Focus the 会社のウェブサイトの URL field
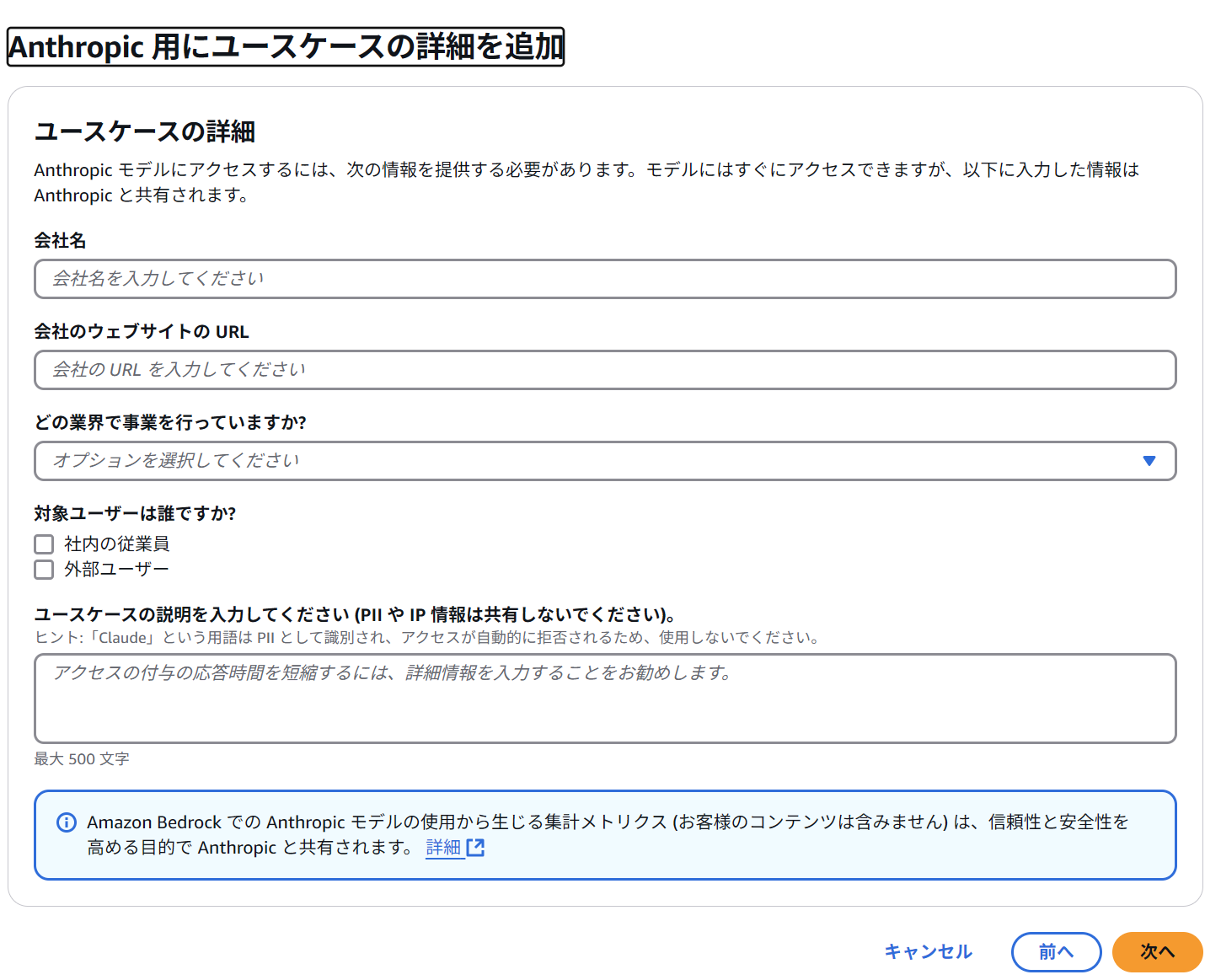Image resolution: width=1221 pixels, height=980 pixels. 605,370
